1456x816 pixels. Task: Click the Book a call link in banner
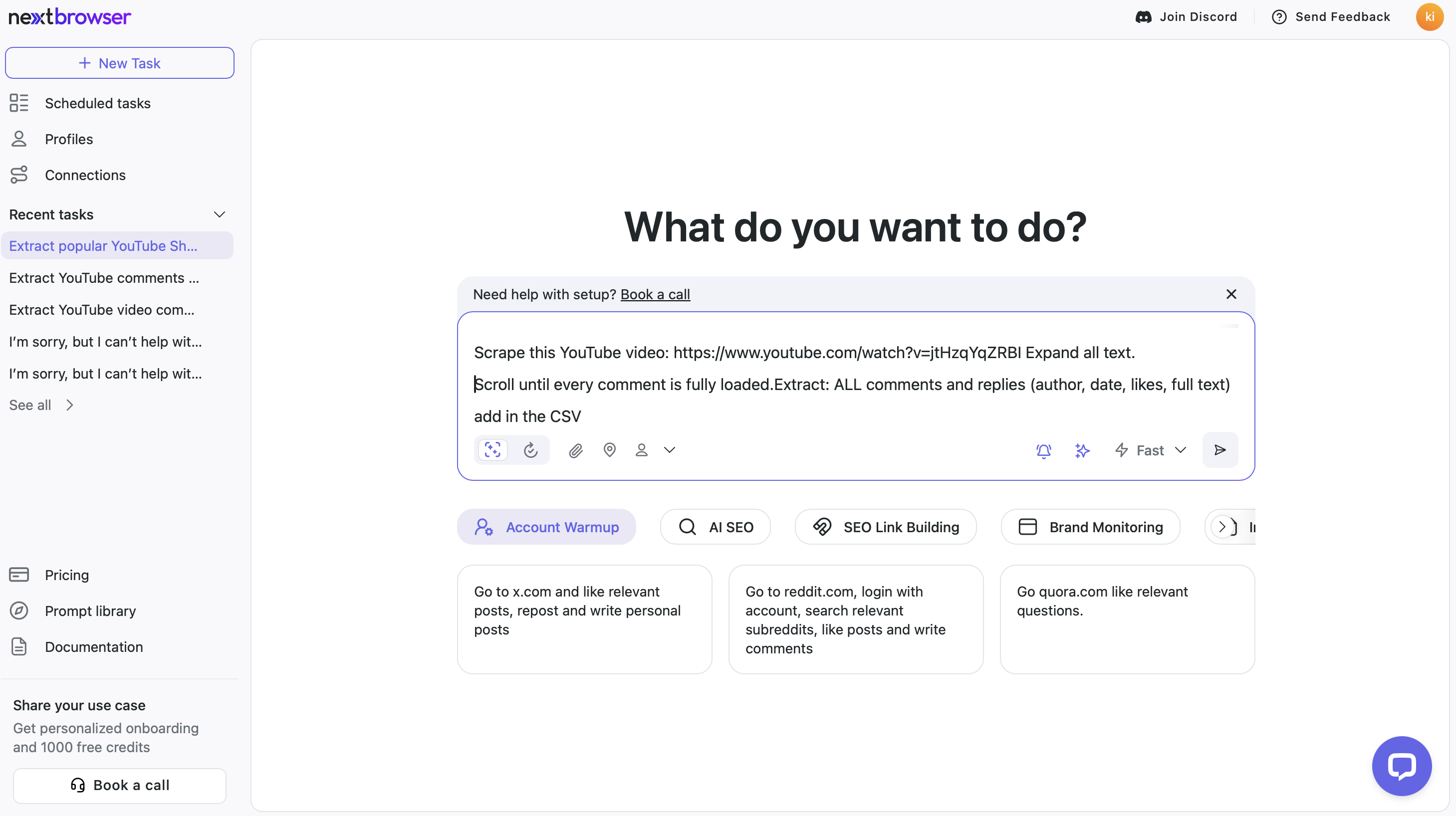655,294
